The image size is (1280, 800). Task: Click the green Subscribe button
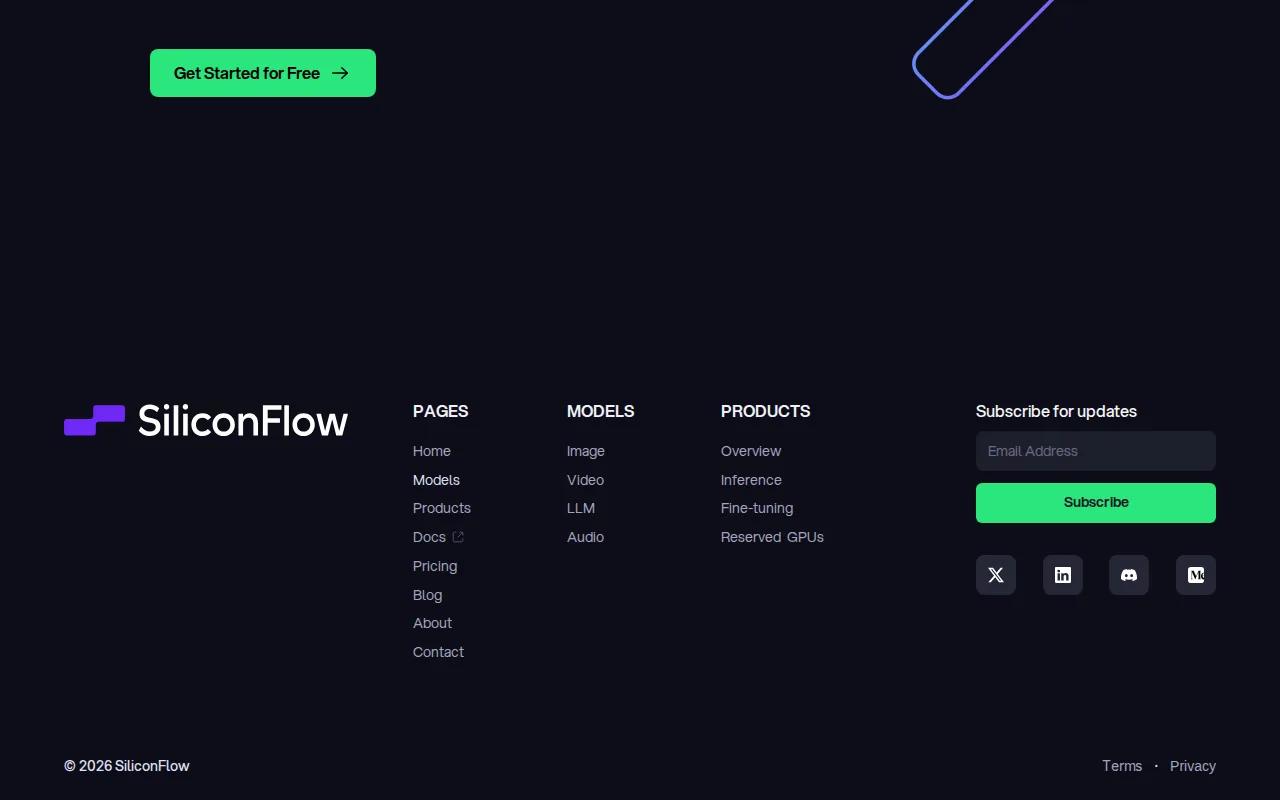1096,503
